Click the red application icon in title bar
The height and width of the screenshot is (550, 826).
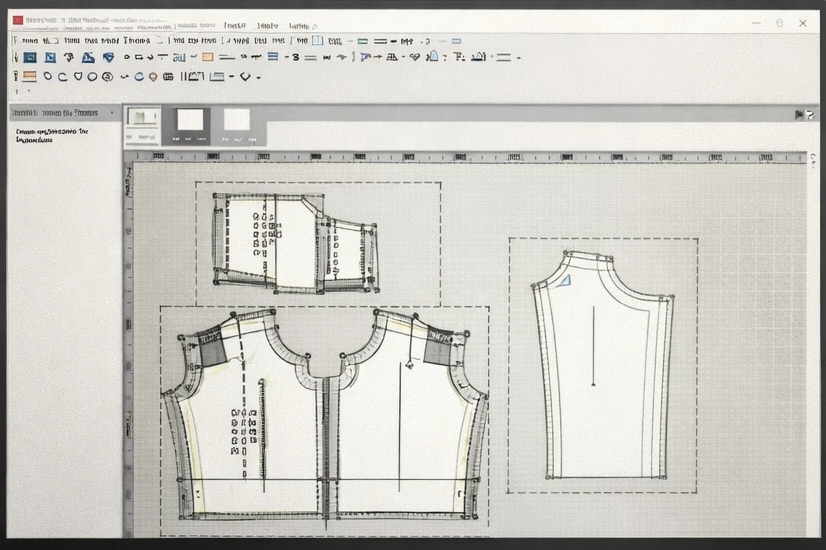tap(17, 21)
